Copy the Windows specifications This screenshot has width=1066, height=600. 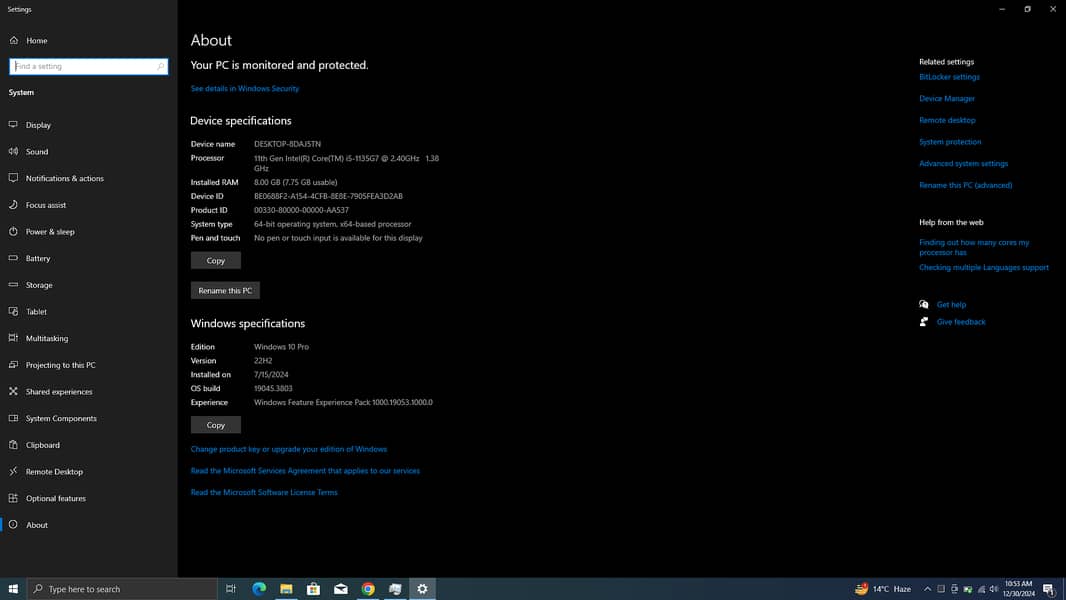pyautogui.click(x=216, y=425)
